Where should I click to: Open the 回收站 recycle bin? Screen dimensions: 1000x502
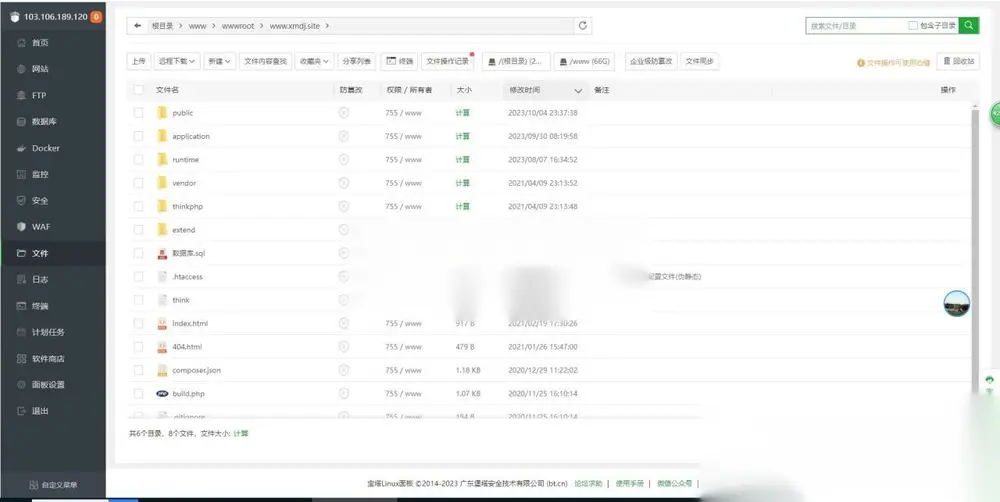[x=958, y=61]
